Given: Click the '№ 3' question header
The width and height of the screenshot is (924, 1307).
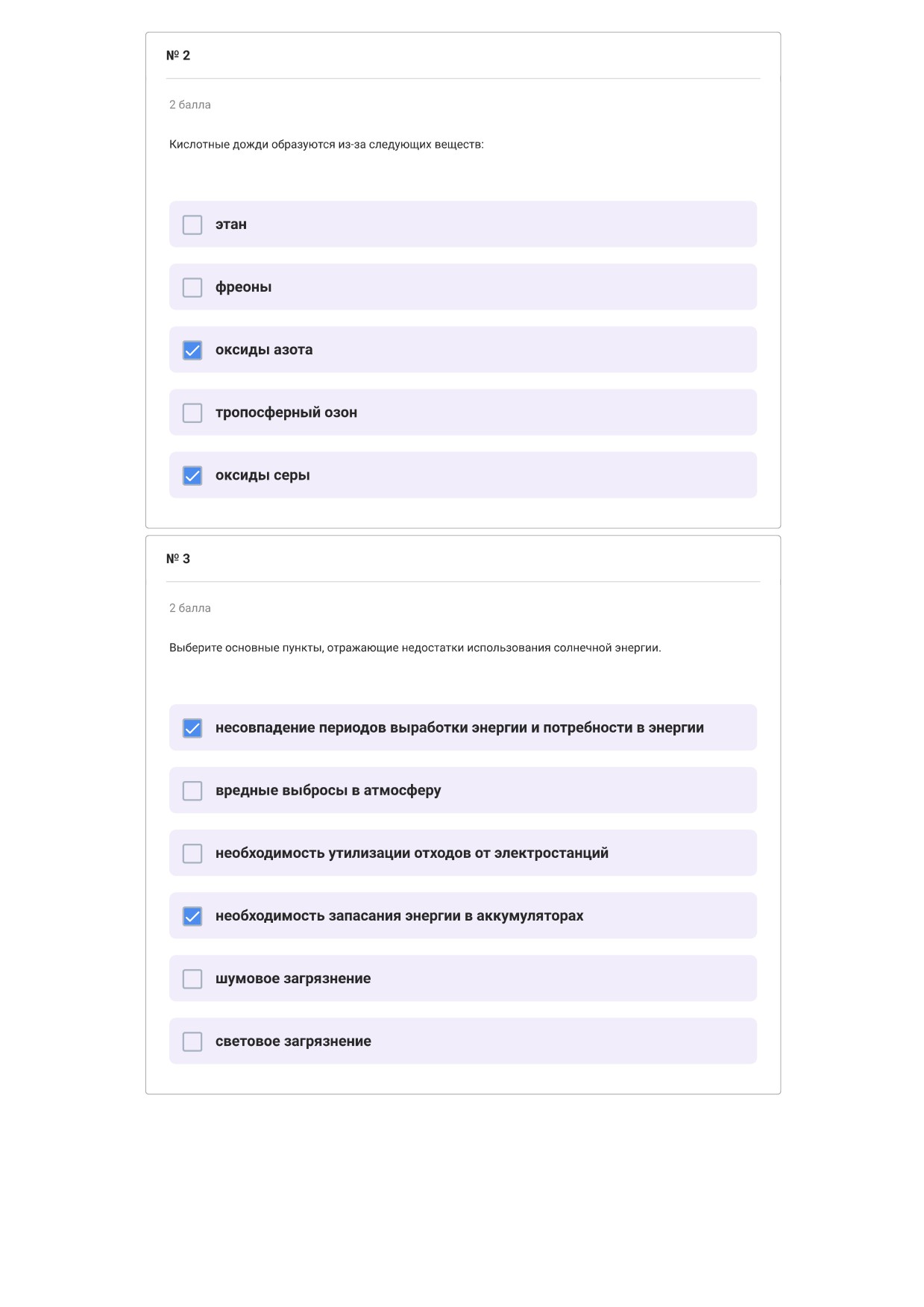Looking at the screenshot, I should 178,558.
